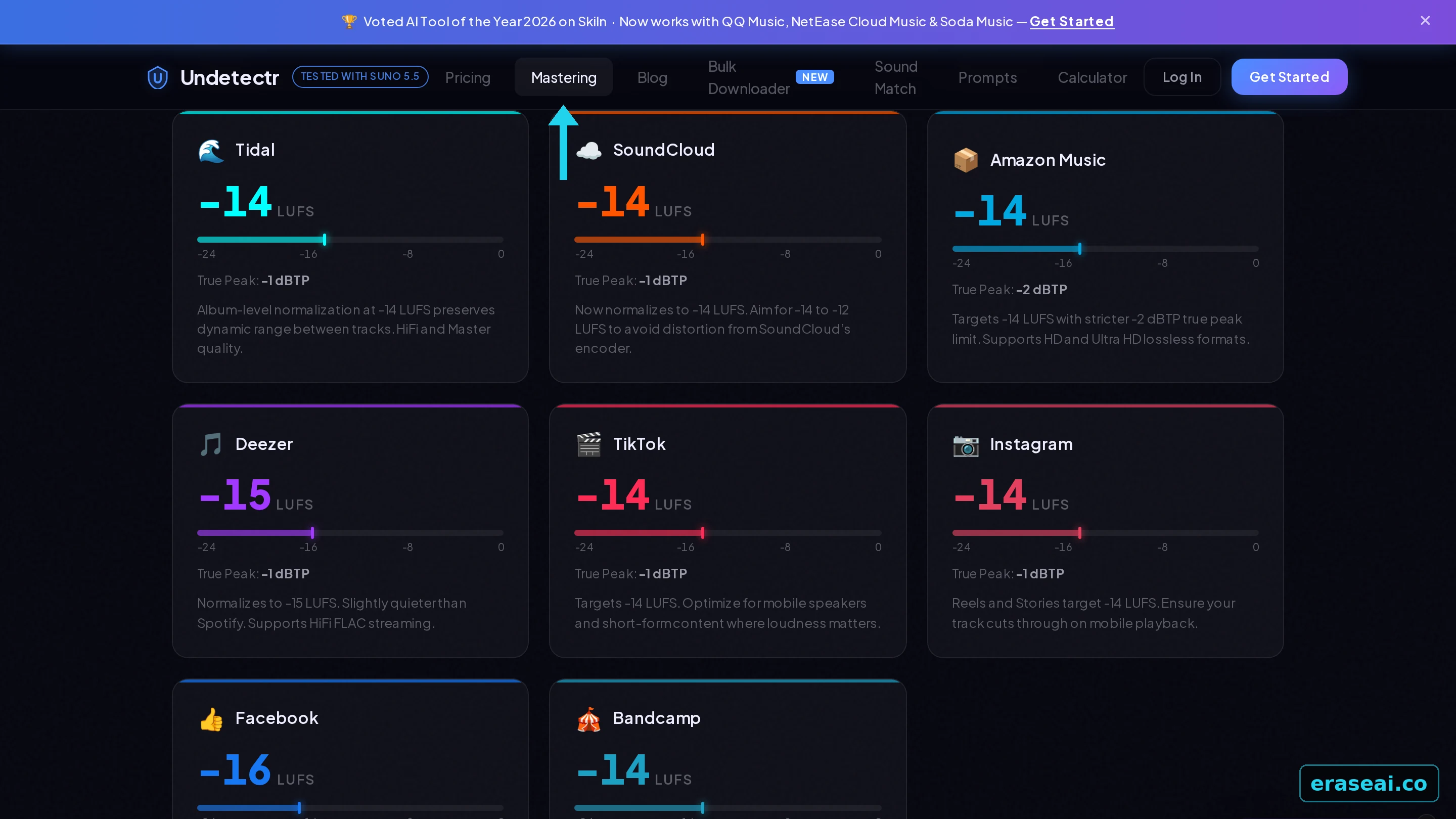
Task: Click the Amazon Music loudness slider handle
Action: click(1079, 249)
